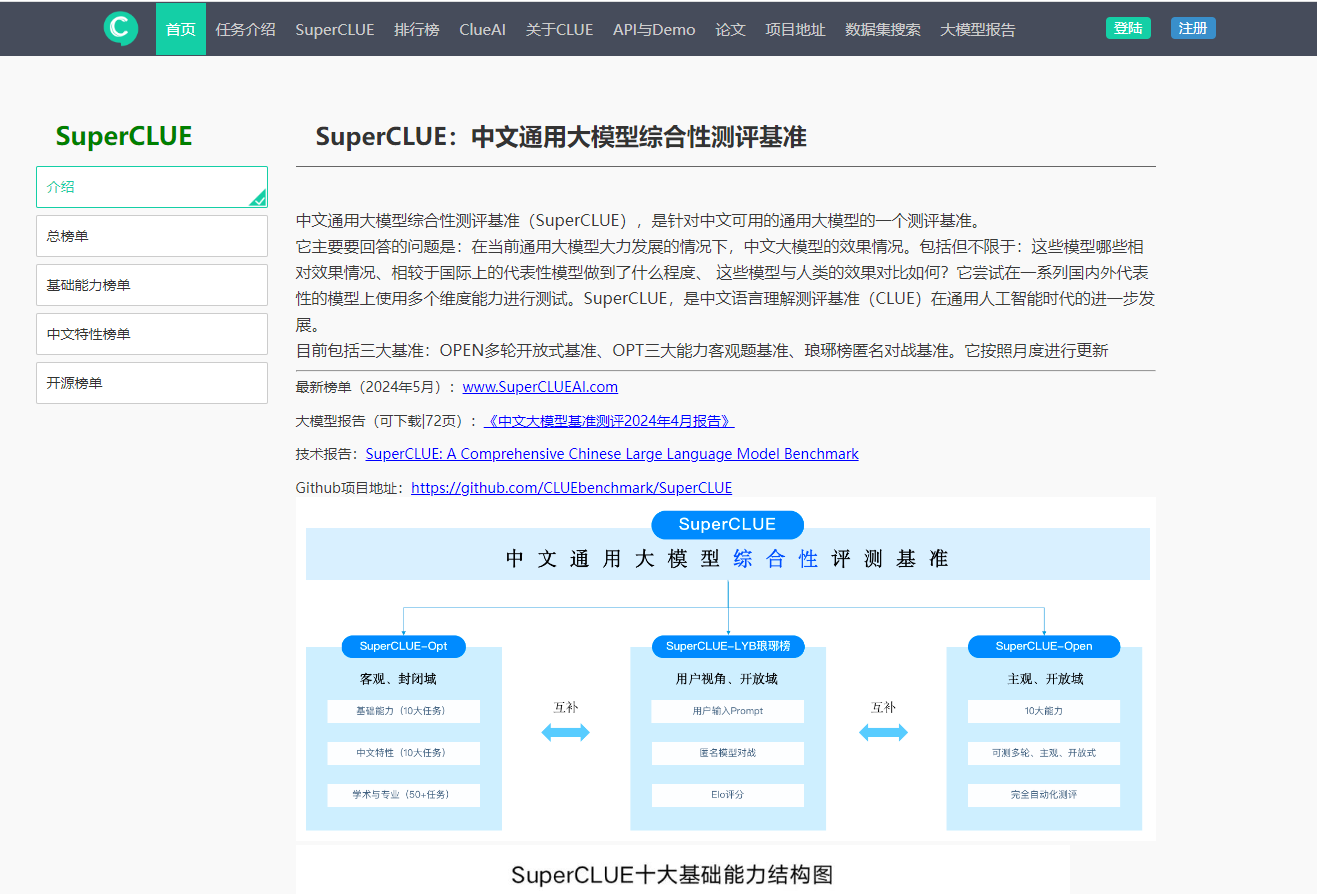Click the CLUE logo icon

pos(121,28)
